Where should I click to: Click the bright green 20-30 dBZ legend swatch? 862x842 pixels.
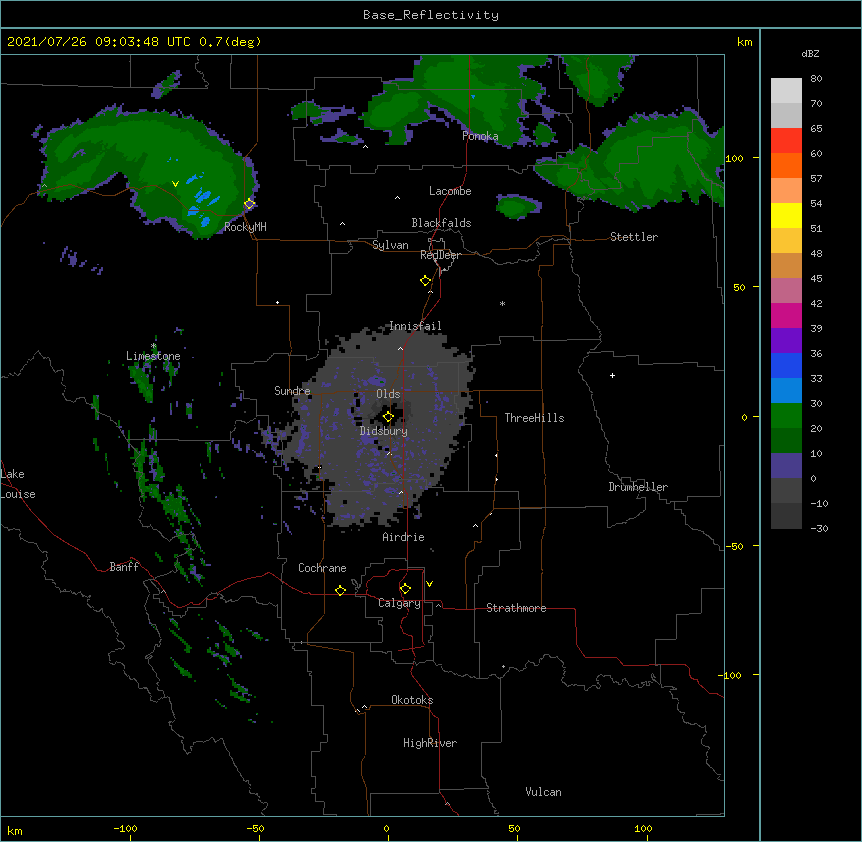coord(786,416)
